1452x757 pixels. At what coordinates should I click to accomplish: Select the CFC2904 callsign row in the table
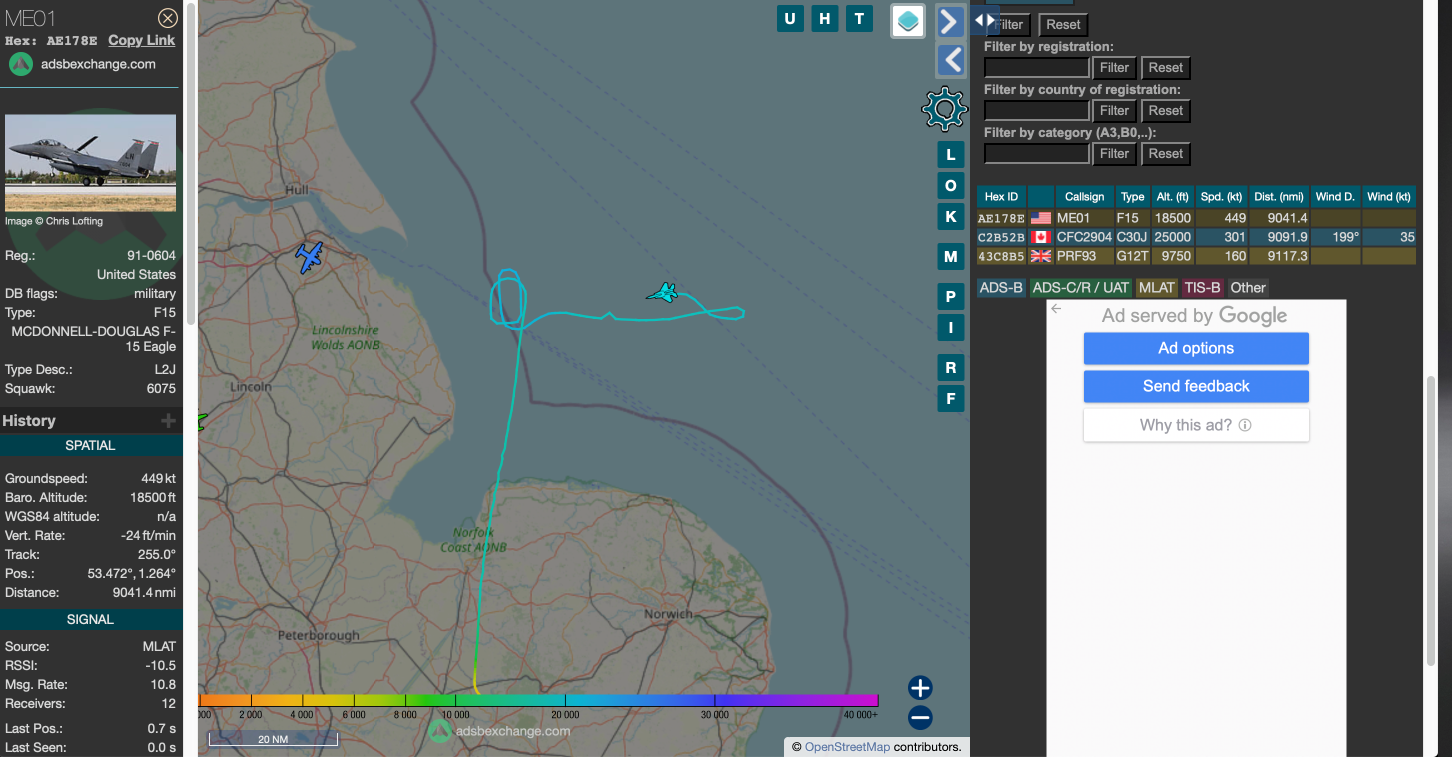[x=1197, y=237]
